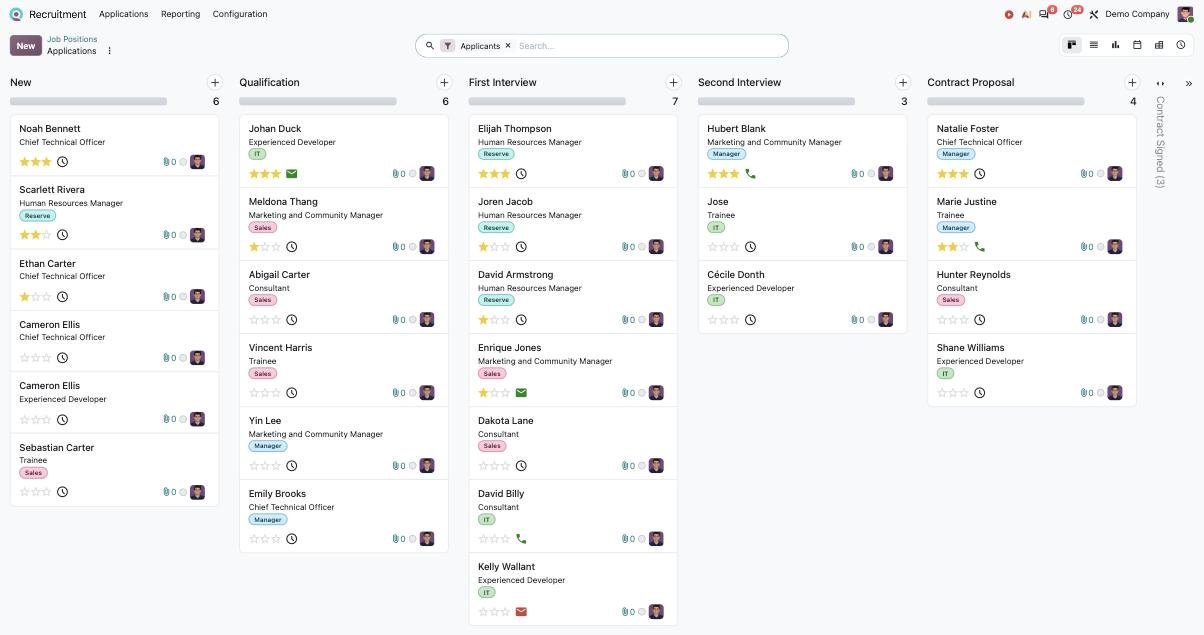Image resolution: width=1204 pixels, height=635 pixels.
Task: Open the Applications menu
Action: (124, 14)
